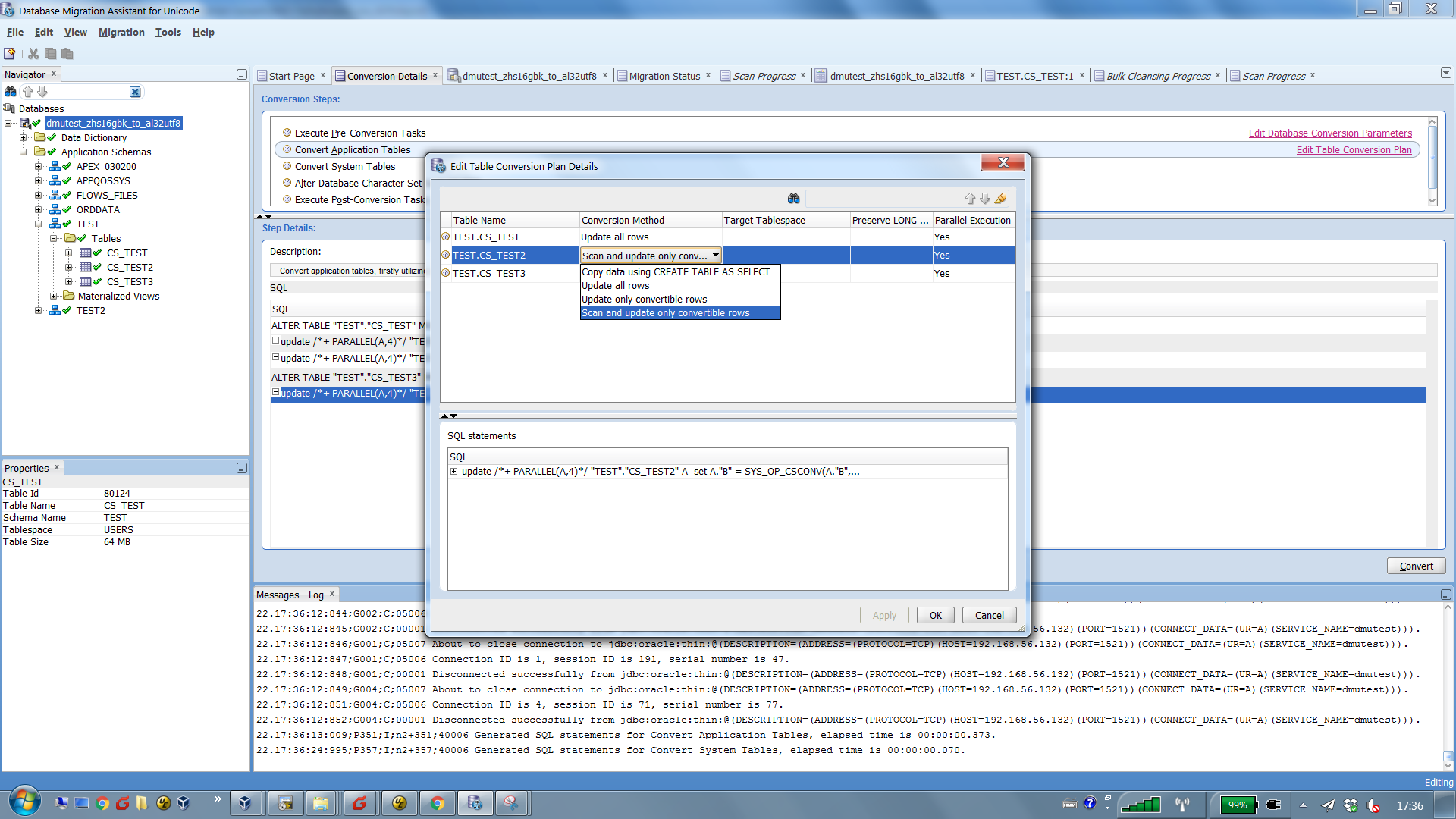The height and width of the screenshot is (819, 1456).
Task: Click network signal bars in tray
Action: click(1141, 805)
